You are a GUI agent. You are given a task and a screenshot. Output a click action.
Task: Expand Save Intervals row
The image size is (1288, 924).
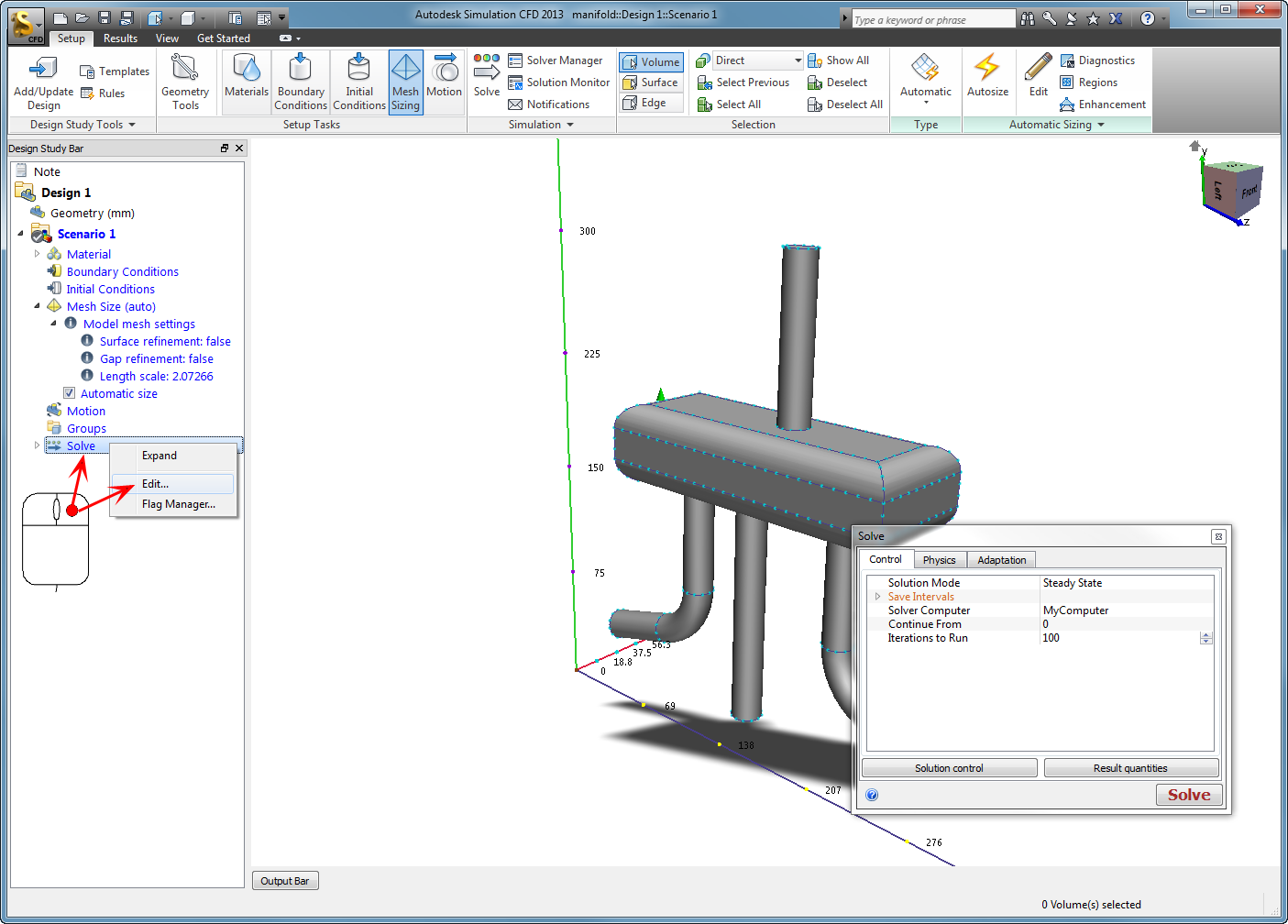(x=877, y=597)
